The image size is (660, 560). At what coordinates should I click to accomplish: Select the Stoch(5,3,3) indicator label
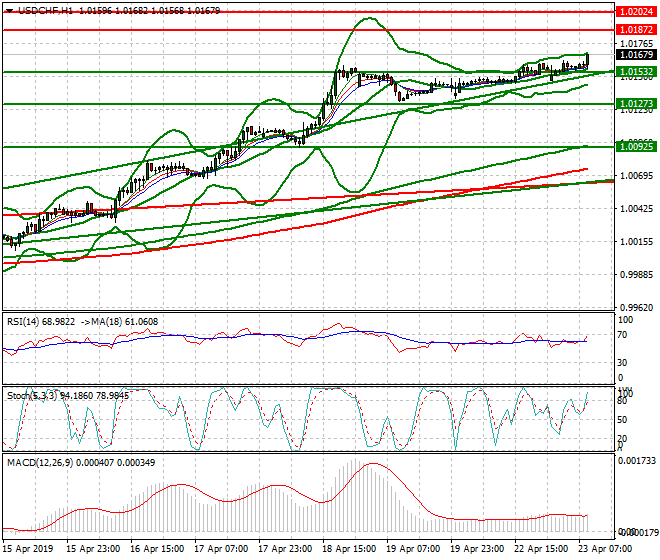(32, 395)
